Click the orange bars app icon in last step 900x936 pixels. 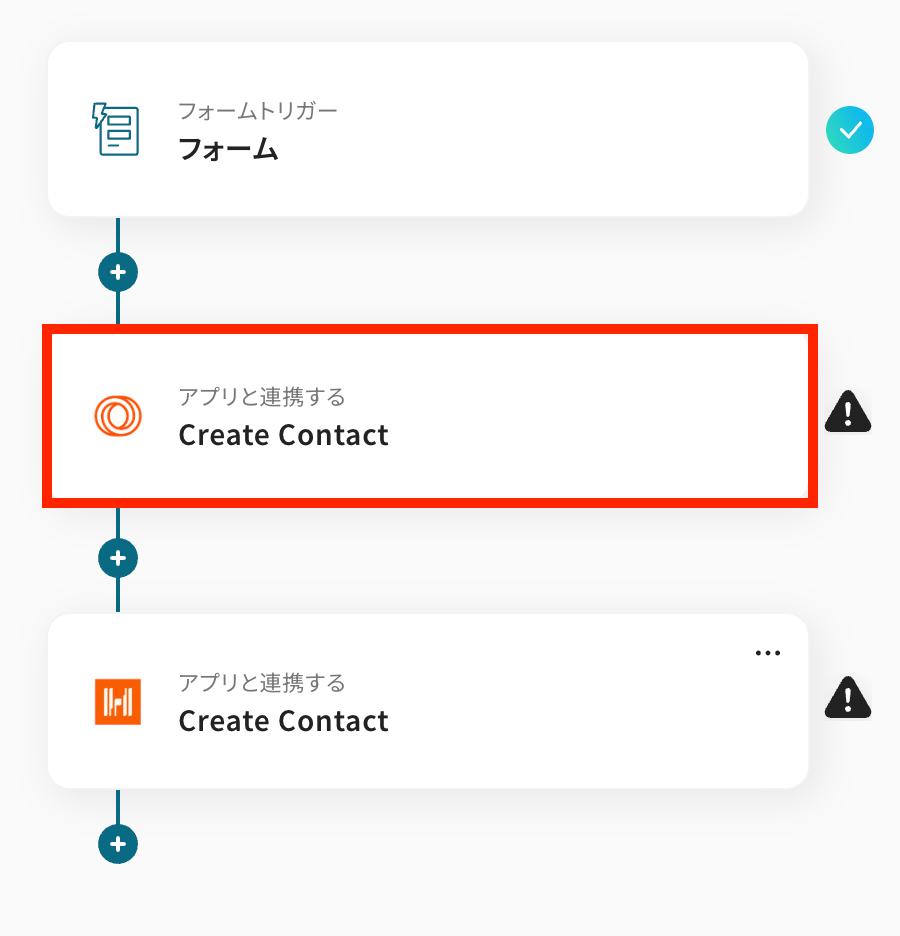pos(118,701)
